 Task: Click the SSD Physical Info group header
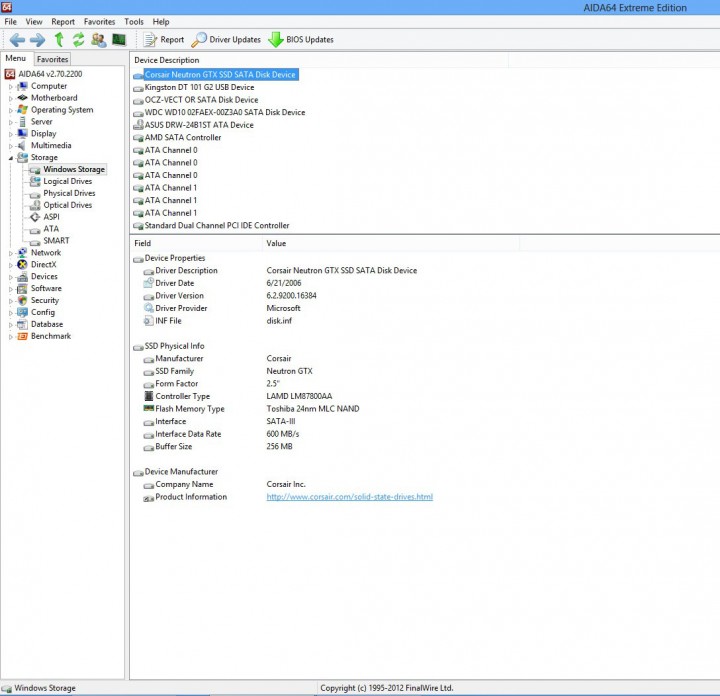click(174, 346)
